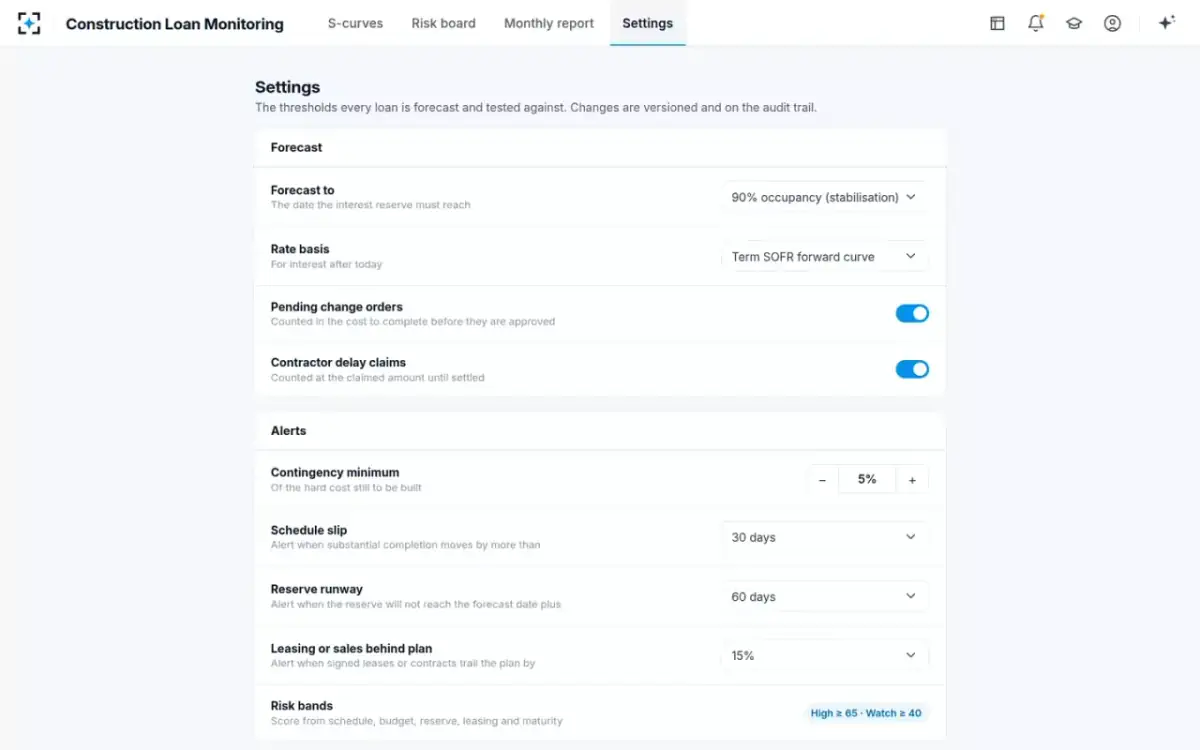Switch to the Risk board tab
Screen dimensions: 1200x750
click(443, 23)
